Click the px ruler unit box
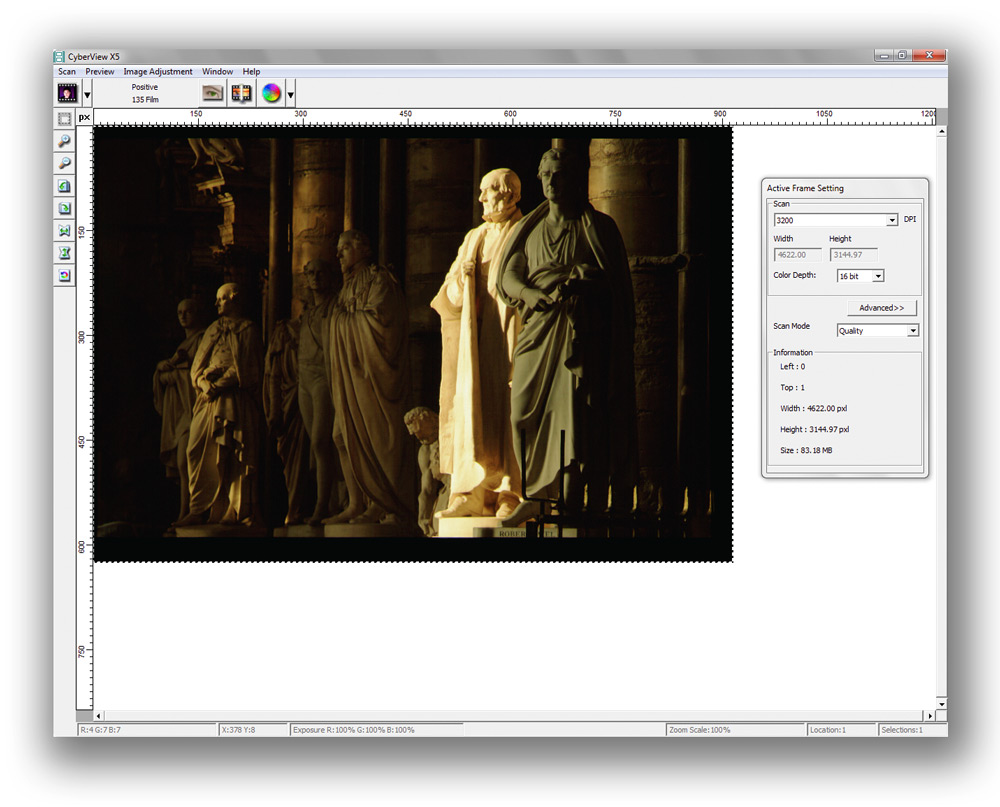The width and height of the screenshot is (1000, 807). coord(84,117)
